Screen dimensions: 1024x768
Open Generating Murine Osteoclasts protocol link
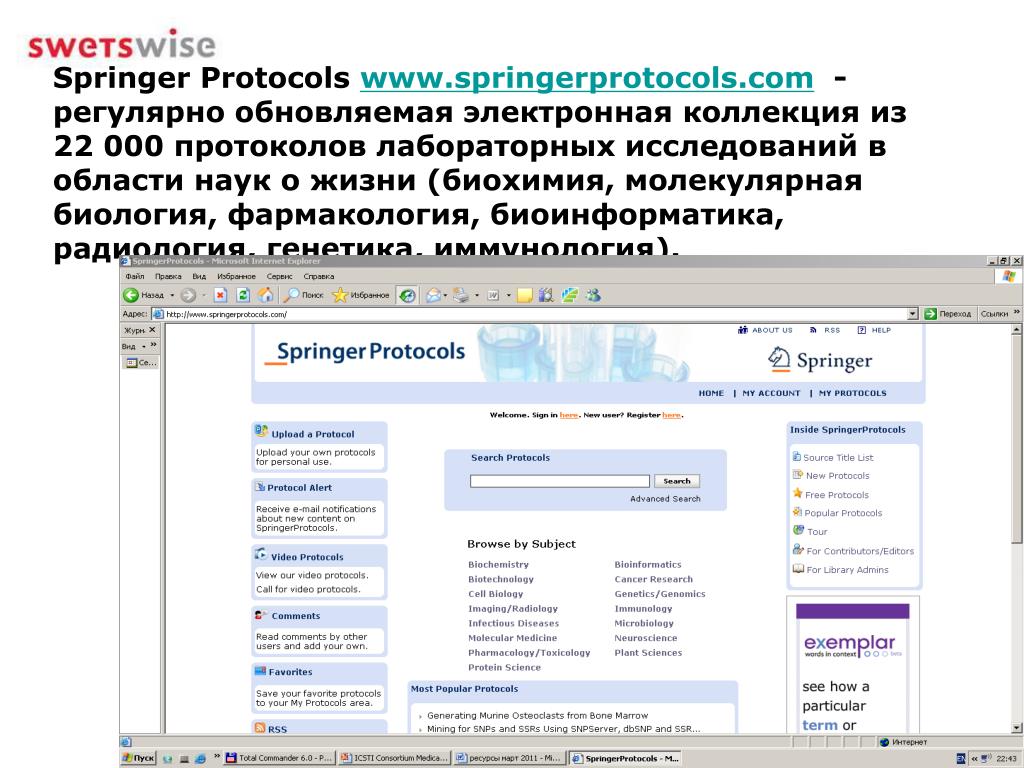[x=537, y=715]
